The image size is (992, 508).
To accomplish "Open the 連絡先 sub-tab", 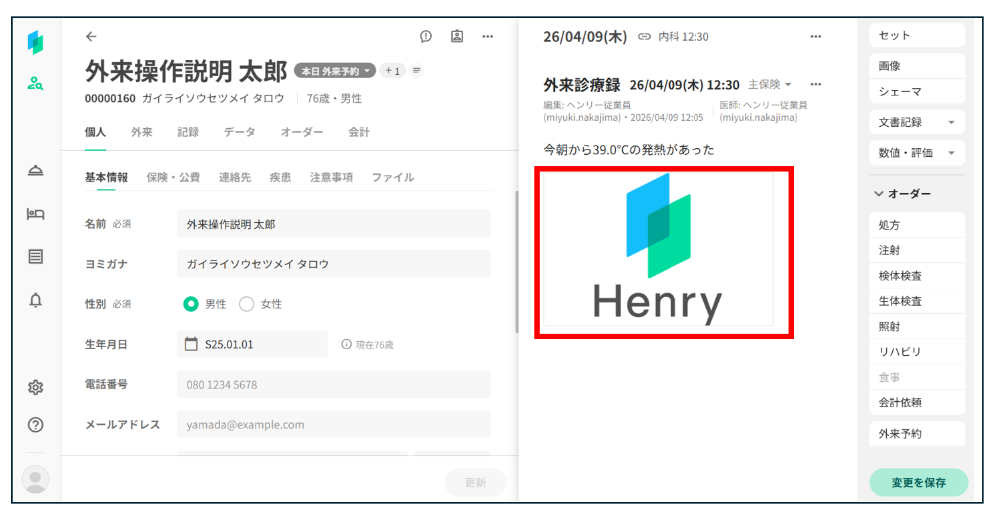I will pos(235,177).
